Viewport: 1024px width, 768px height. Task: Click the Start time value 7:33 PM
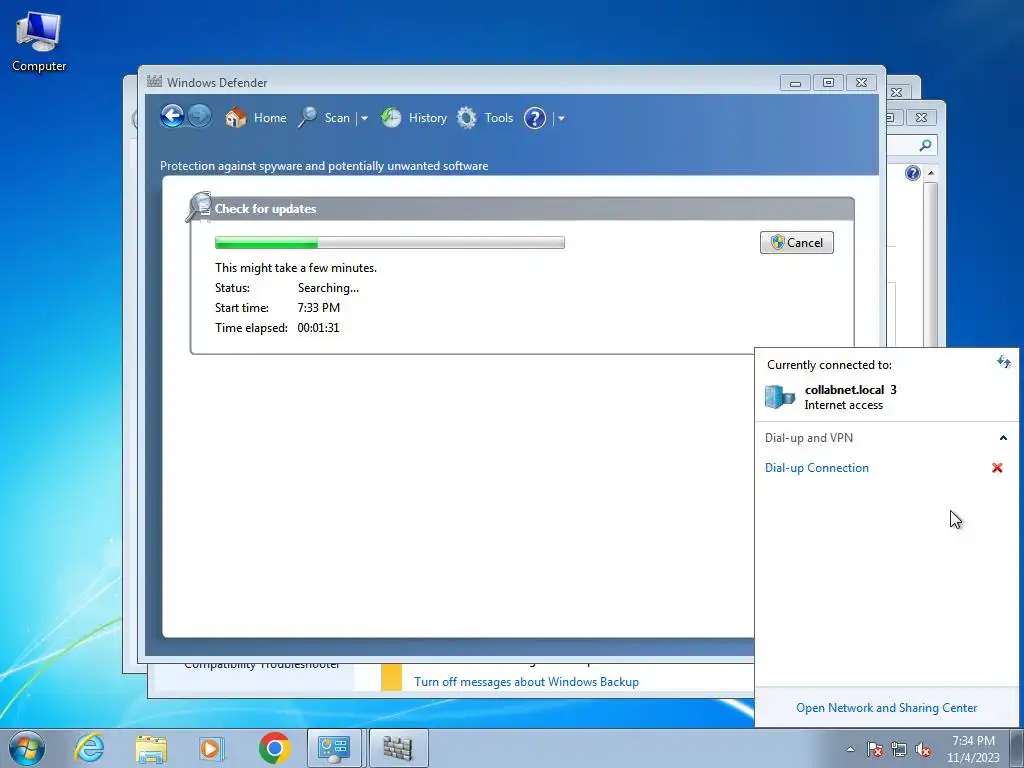pyautogui.click(x=318, y=308)
